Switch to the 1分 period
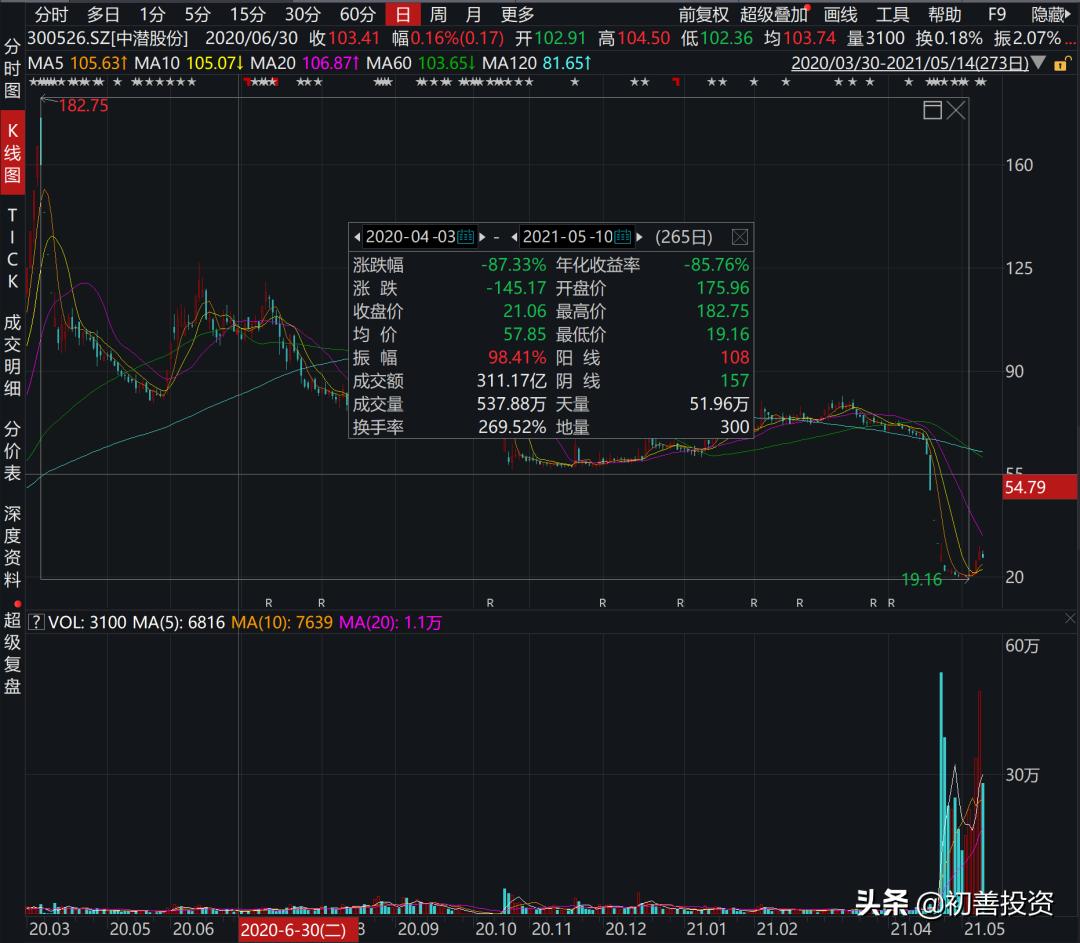The width and height of the screenshot is (1080, 943). (x=152, y=14)
